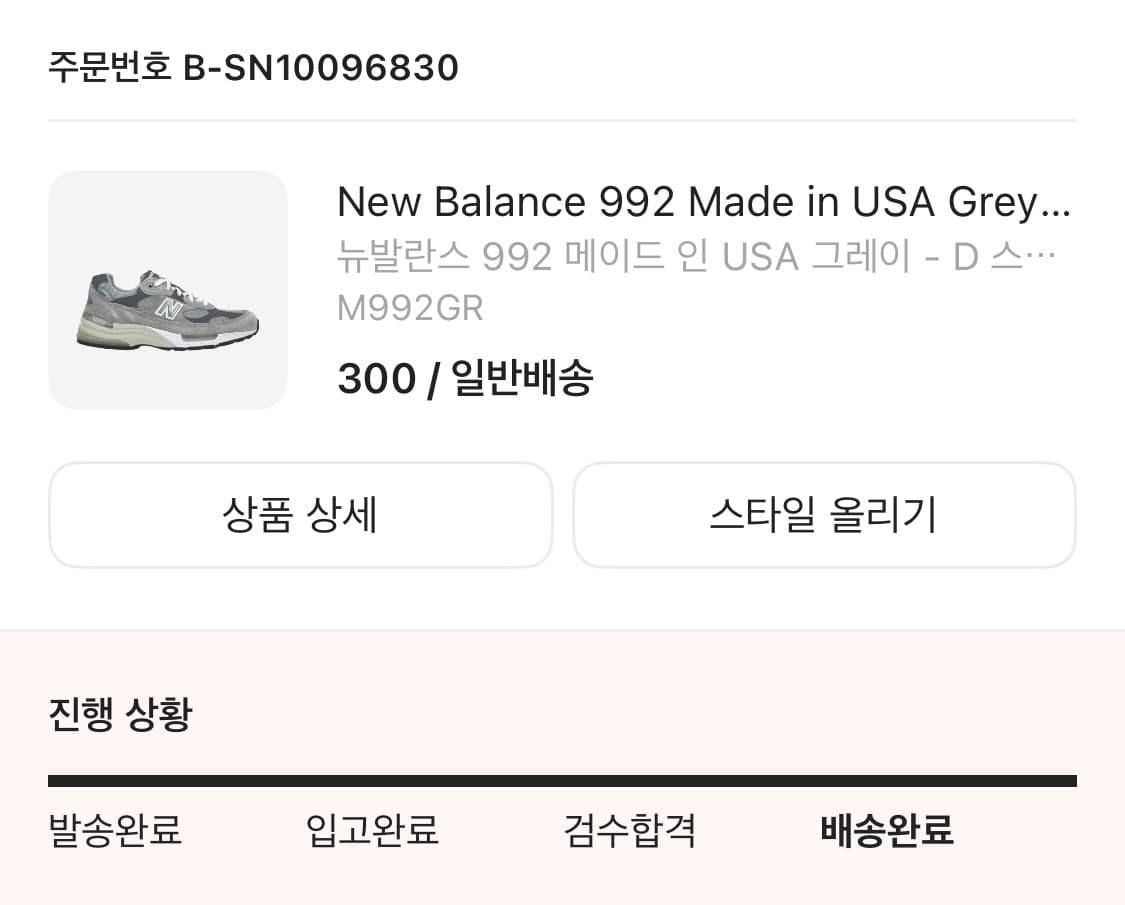Select the 발송완료 status step

(x=112, y=830)
